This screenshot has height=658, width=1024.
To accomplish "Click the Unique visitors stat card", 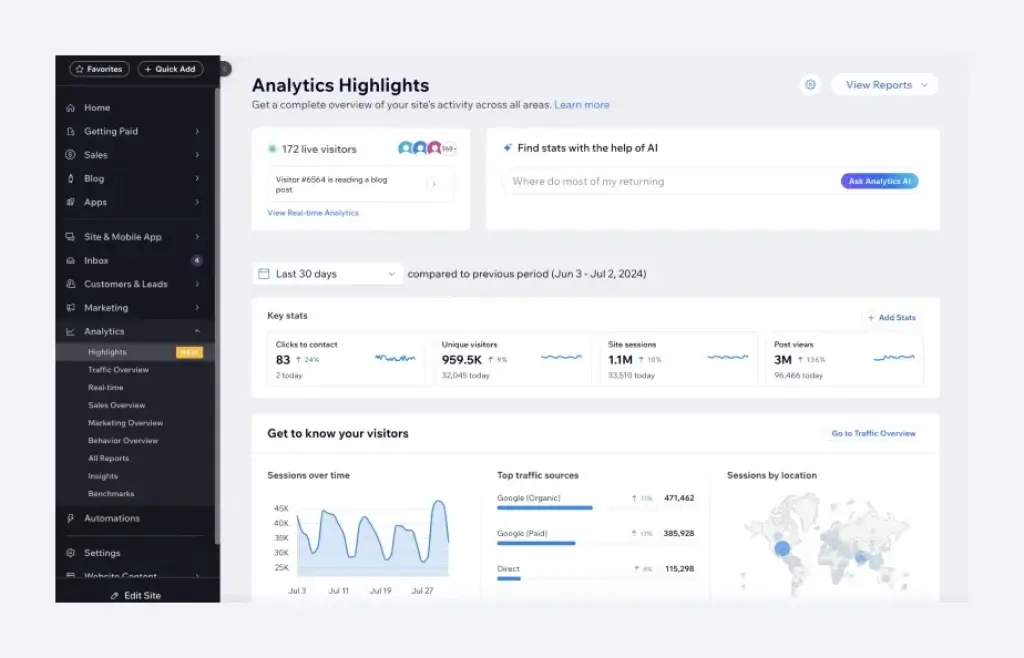I will [512, 359].
